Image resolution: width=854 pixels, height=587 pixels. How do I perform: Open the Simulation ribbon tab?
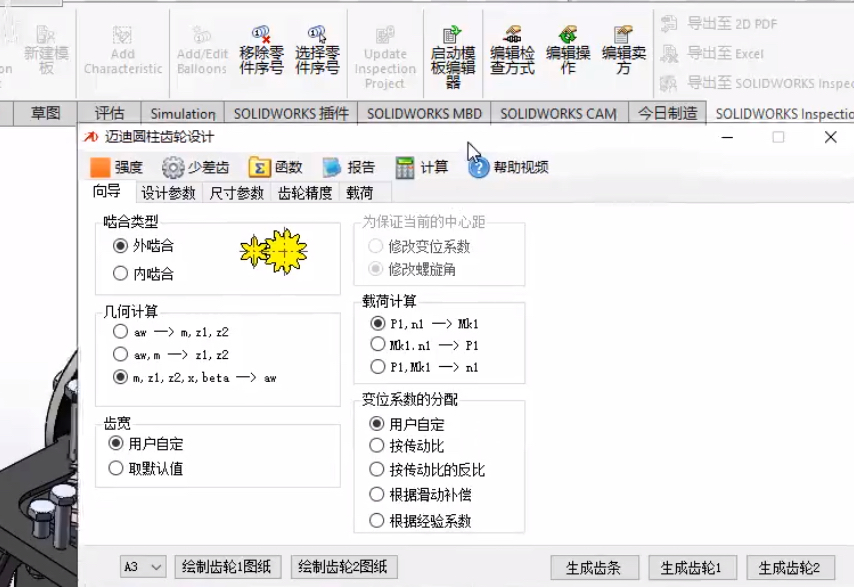[x=182, y=113]
